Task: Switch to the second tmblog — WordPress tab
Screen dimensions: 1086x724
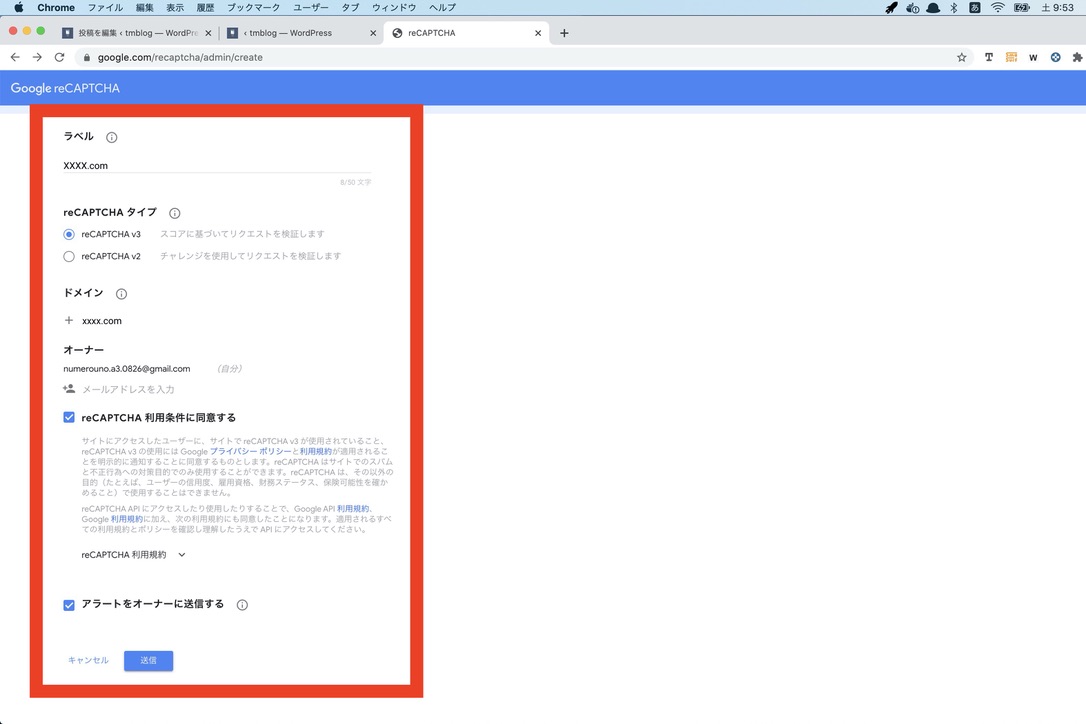Action: click(x=301, y=33)
